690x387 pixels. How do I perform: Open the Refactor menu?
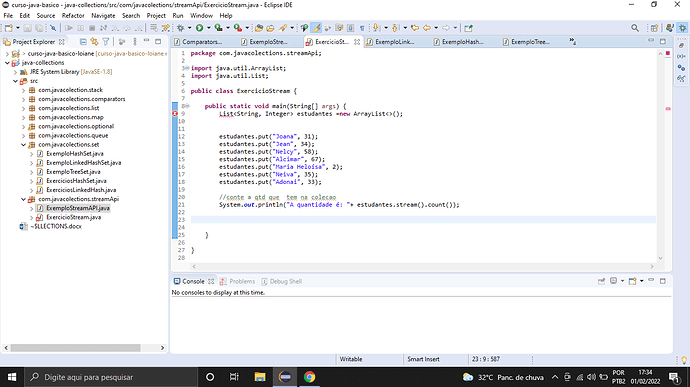click(x=73, y=15)
